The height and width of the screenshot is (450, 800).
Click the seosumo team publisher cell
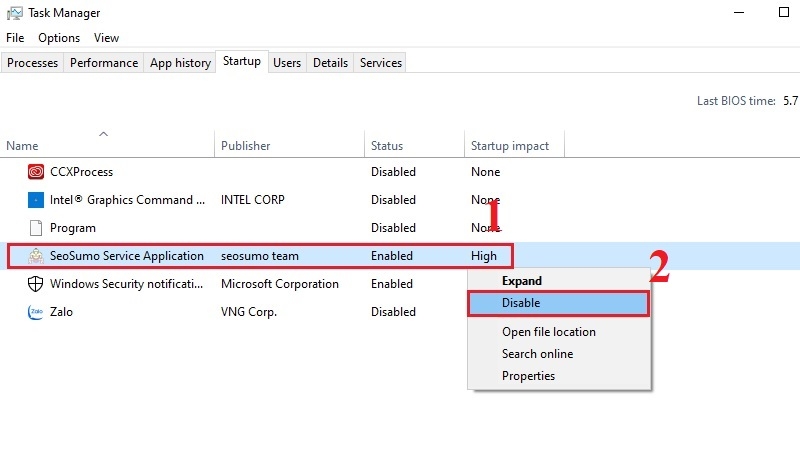coord(260,256)
